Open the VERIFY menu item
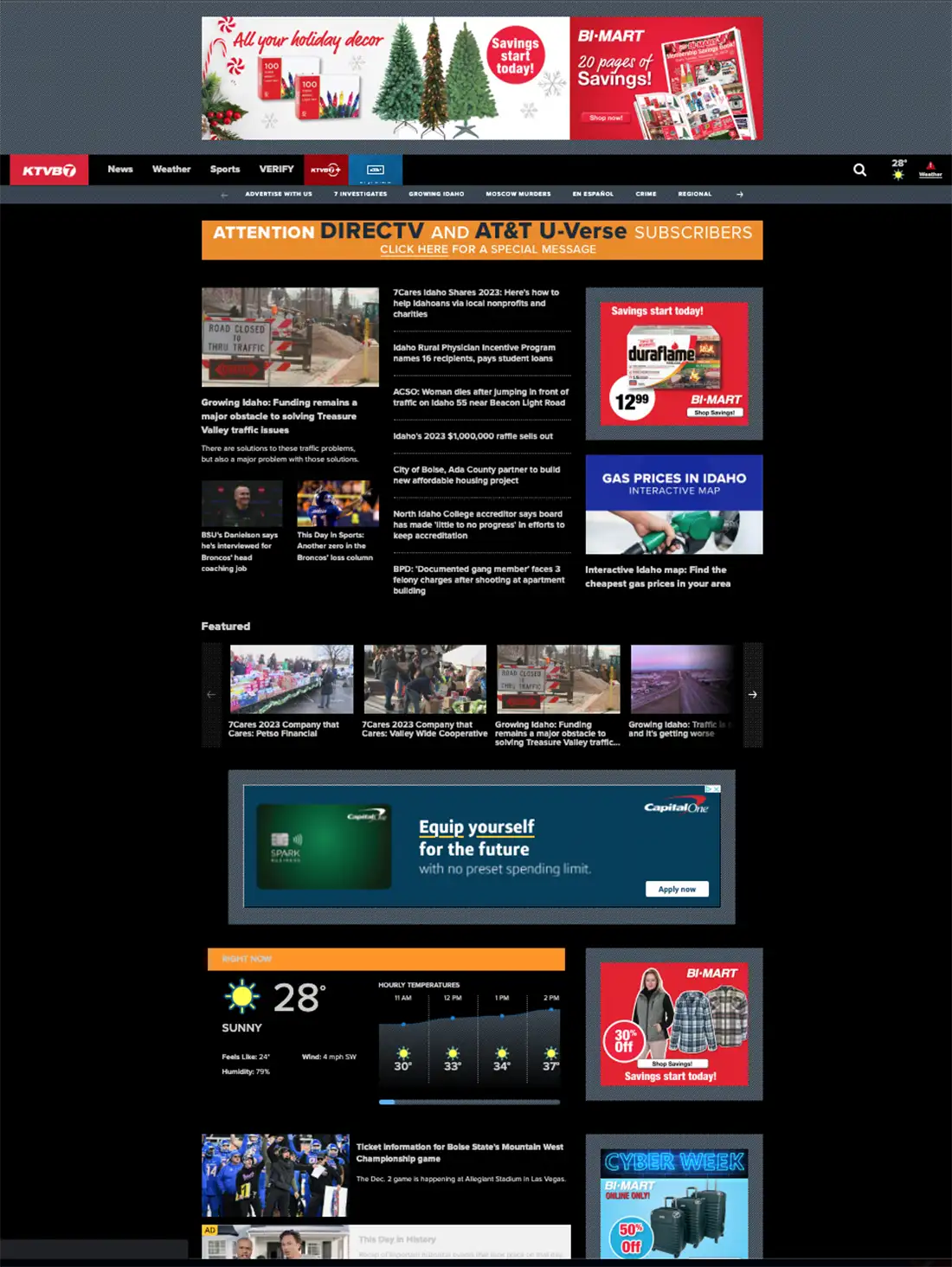The height and width of the screenshot is (1267, 952). pyautogui.click(x=276, y=169)
